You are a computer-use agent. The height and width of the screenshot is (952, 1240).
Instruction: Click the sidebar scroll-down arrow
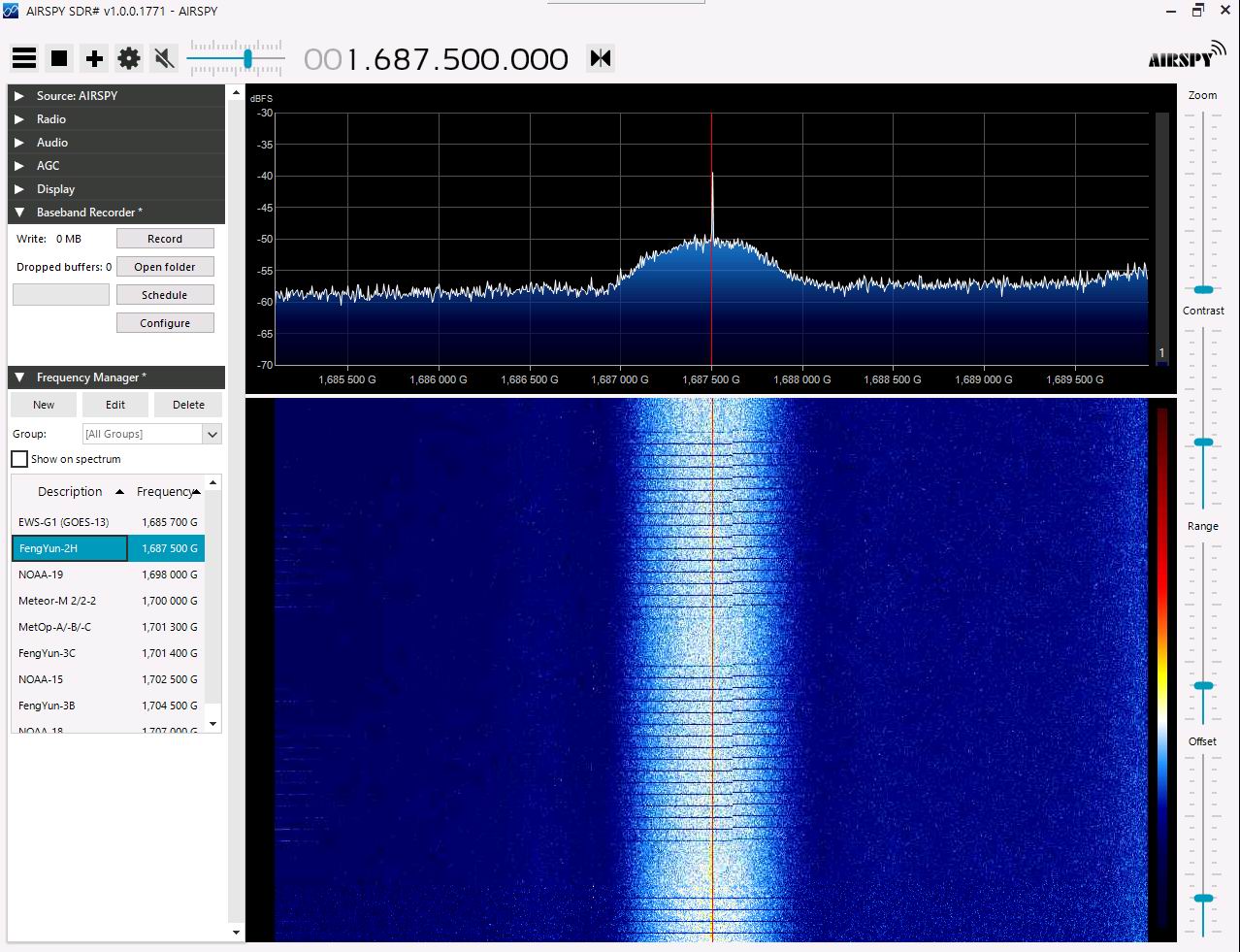tap(236, 933)
